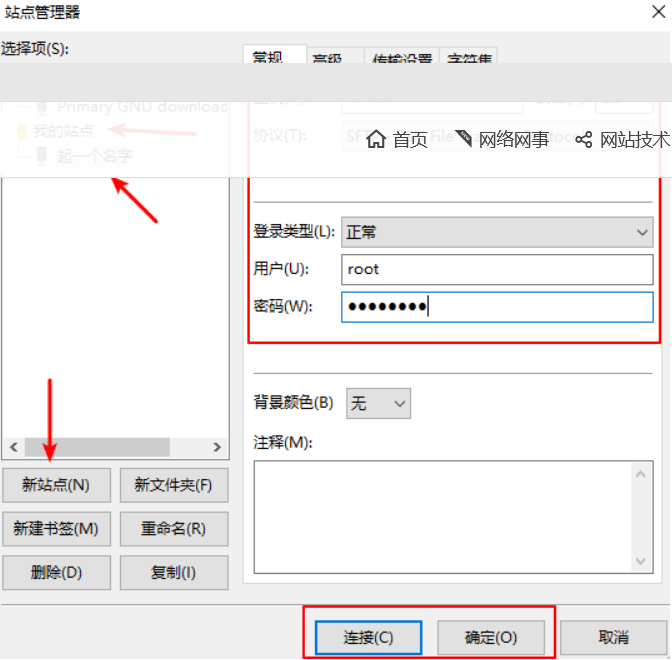Click the 密码(W) password field
This screenshot has width=672, height=660.
click(497, 307)
